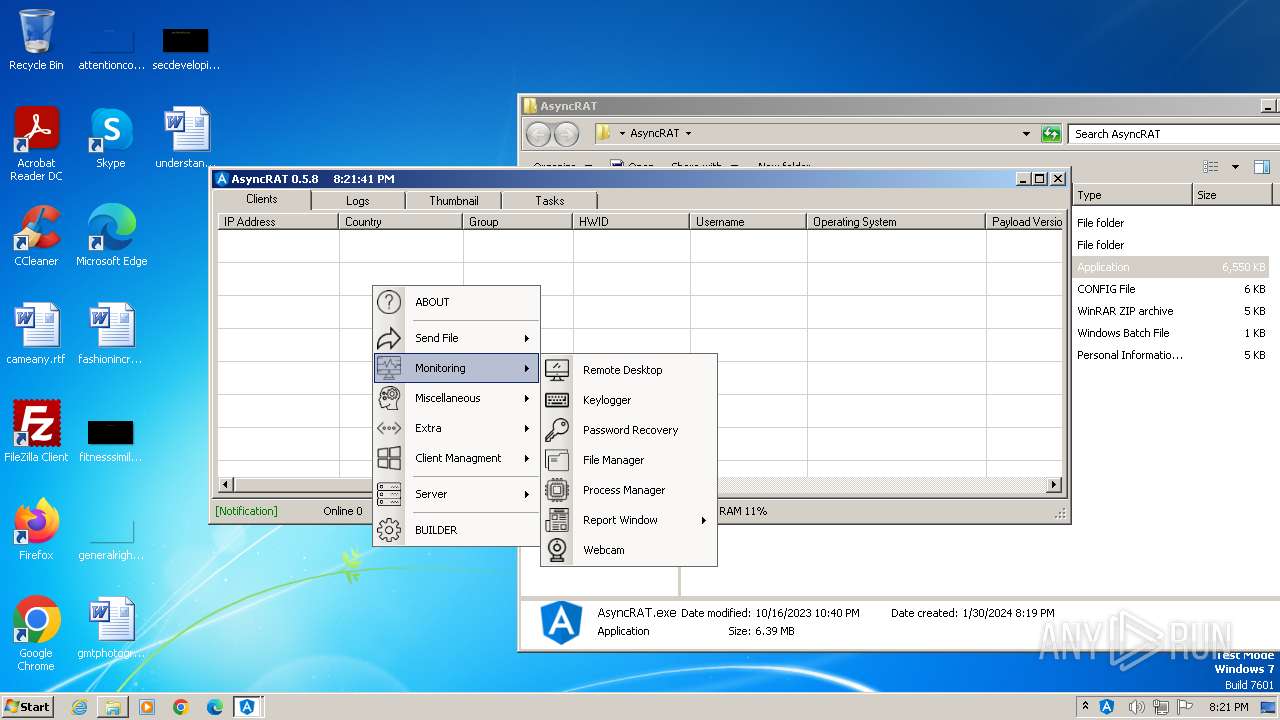
Task: Expand Extra submenu
Action: pyautogui.click(x=527, y=428)
